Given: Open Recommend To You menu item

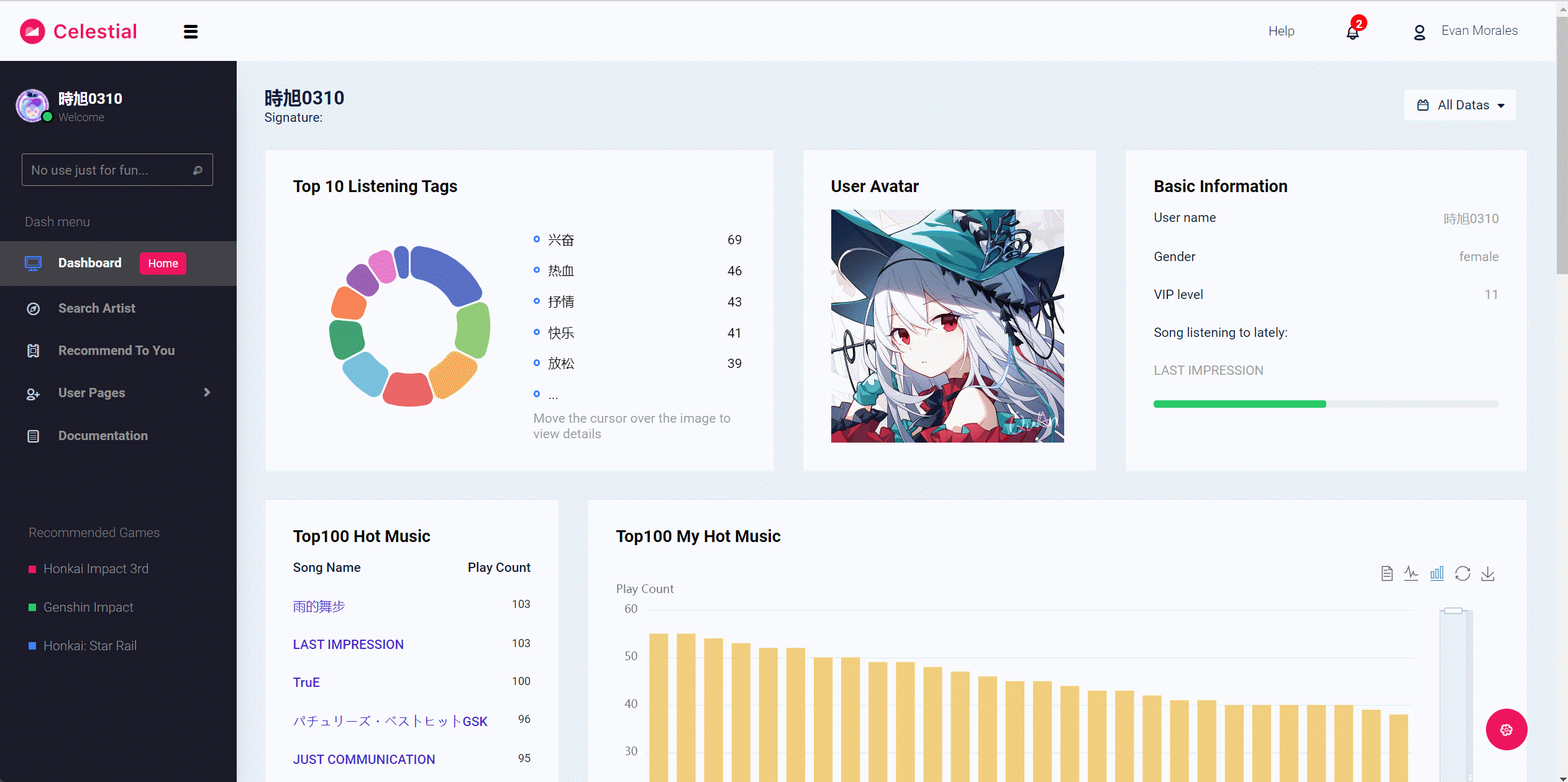Looking at the screenshot, I should tap(116, 351).
